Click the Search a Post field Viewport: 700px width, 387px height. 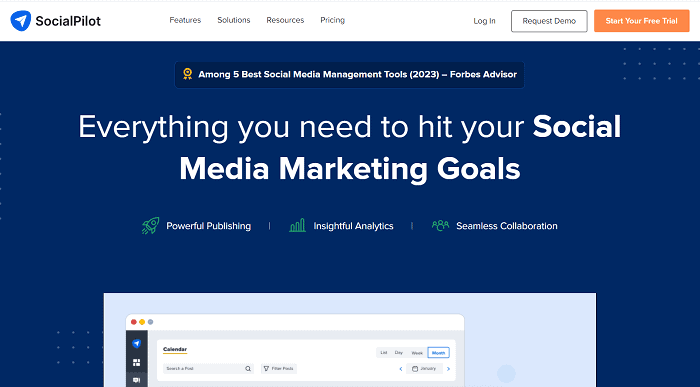point(208,369)
